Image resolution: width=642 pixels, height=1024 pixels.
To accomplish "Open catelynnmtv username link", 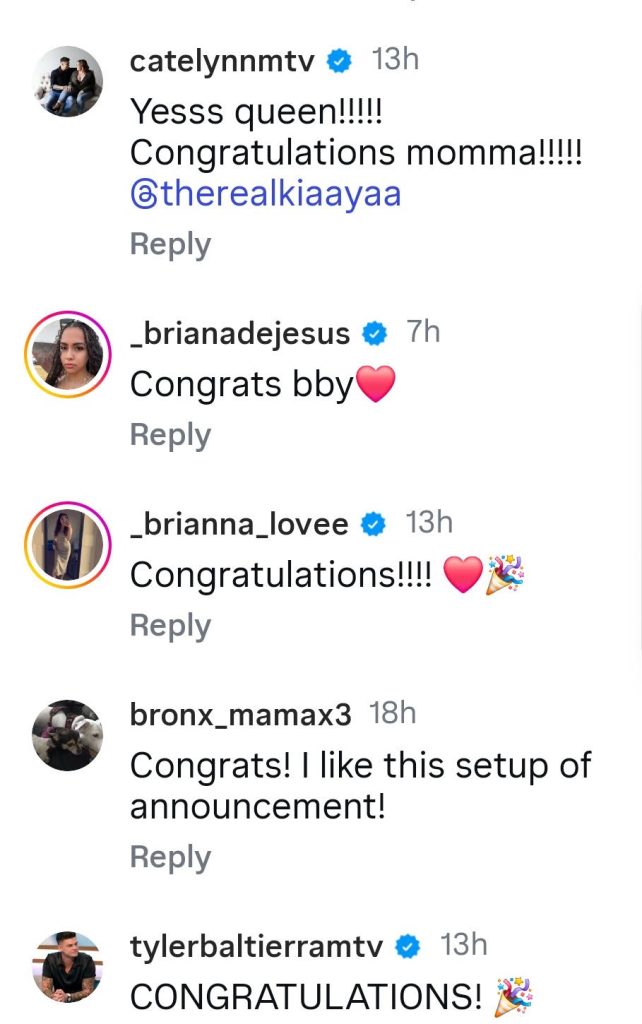I will click(223, 62).
